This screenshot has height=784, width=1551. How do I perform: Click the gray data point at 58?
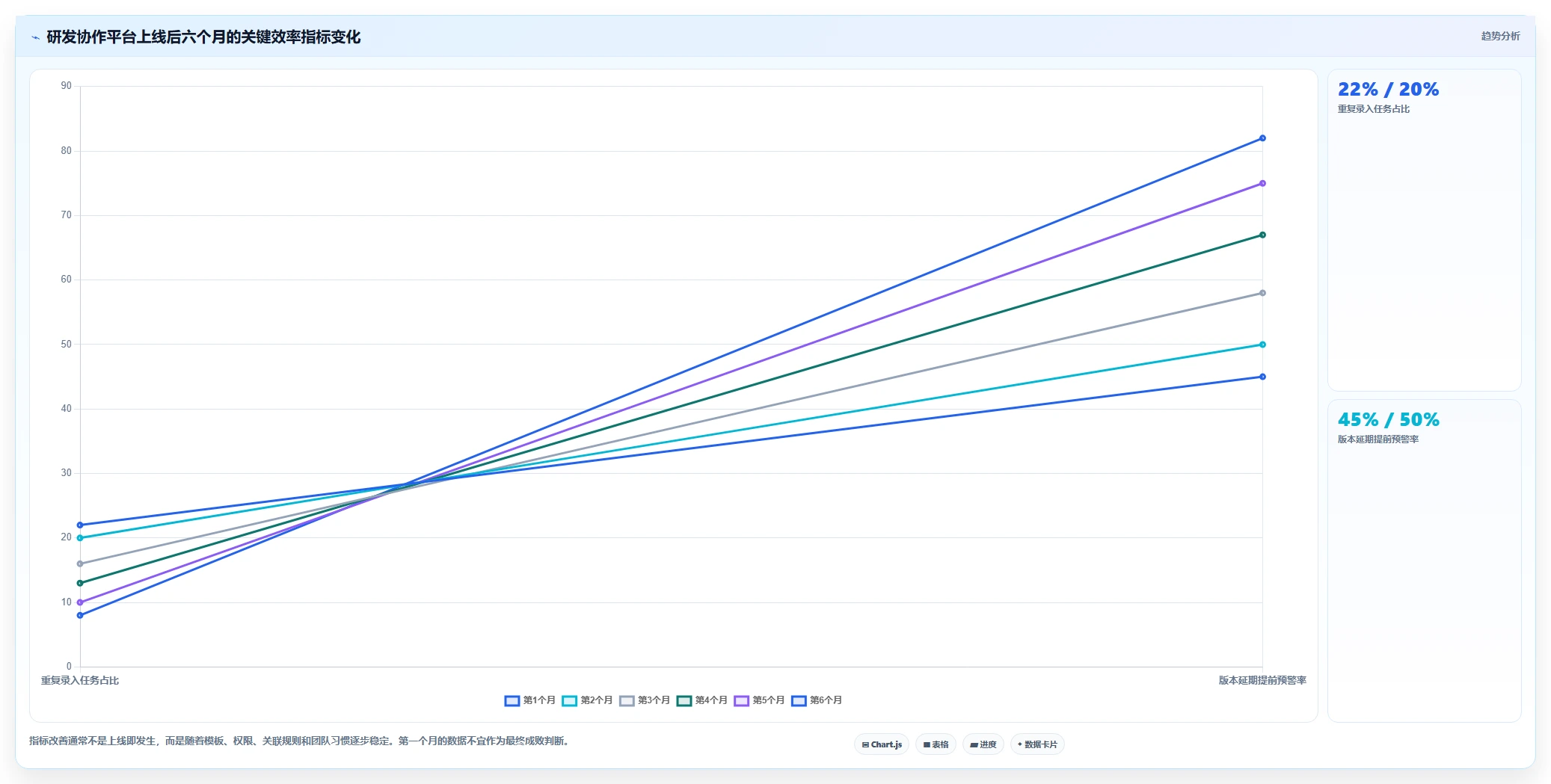[x=1262, y=293]
